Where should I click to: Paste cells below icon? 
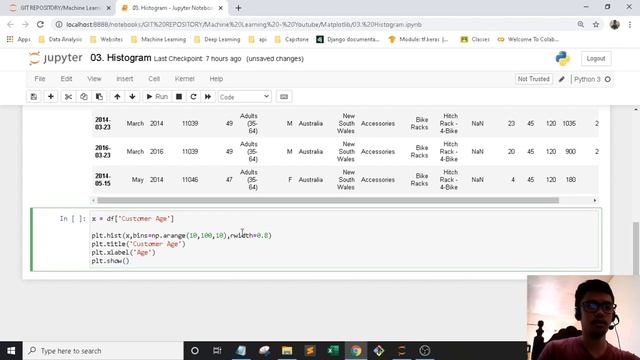(99, 97)
